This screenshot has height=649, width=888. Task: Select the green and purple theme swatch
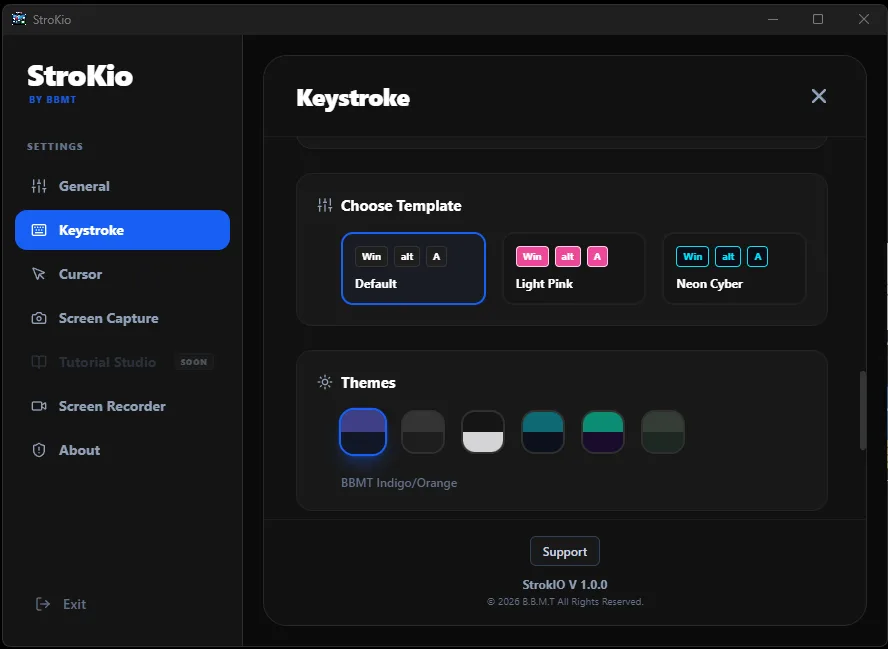click(603, 432)
